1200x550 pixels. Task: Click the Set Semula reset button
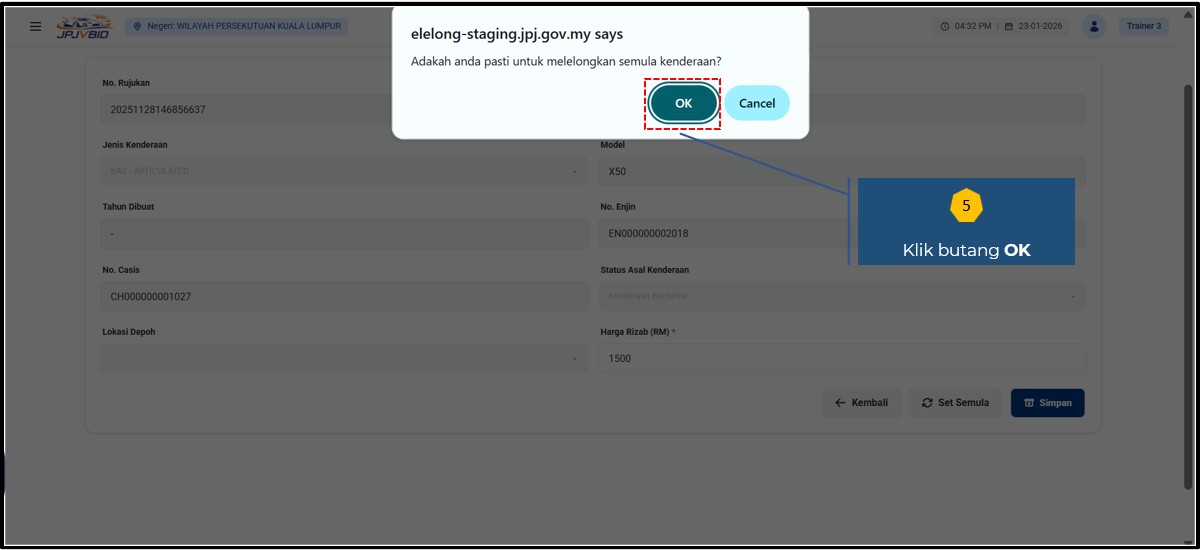click(955, 403)
